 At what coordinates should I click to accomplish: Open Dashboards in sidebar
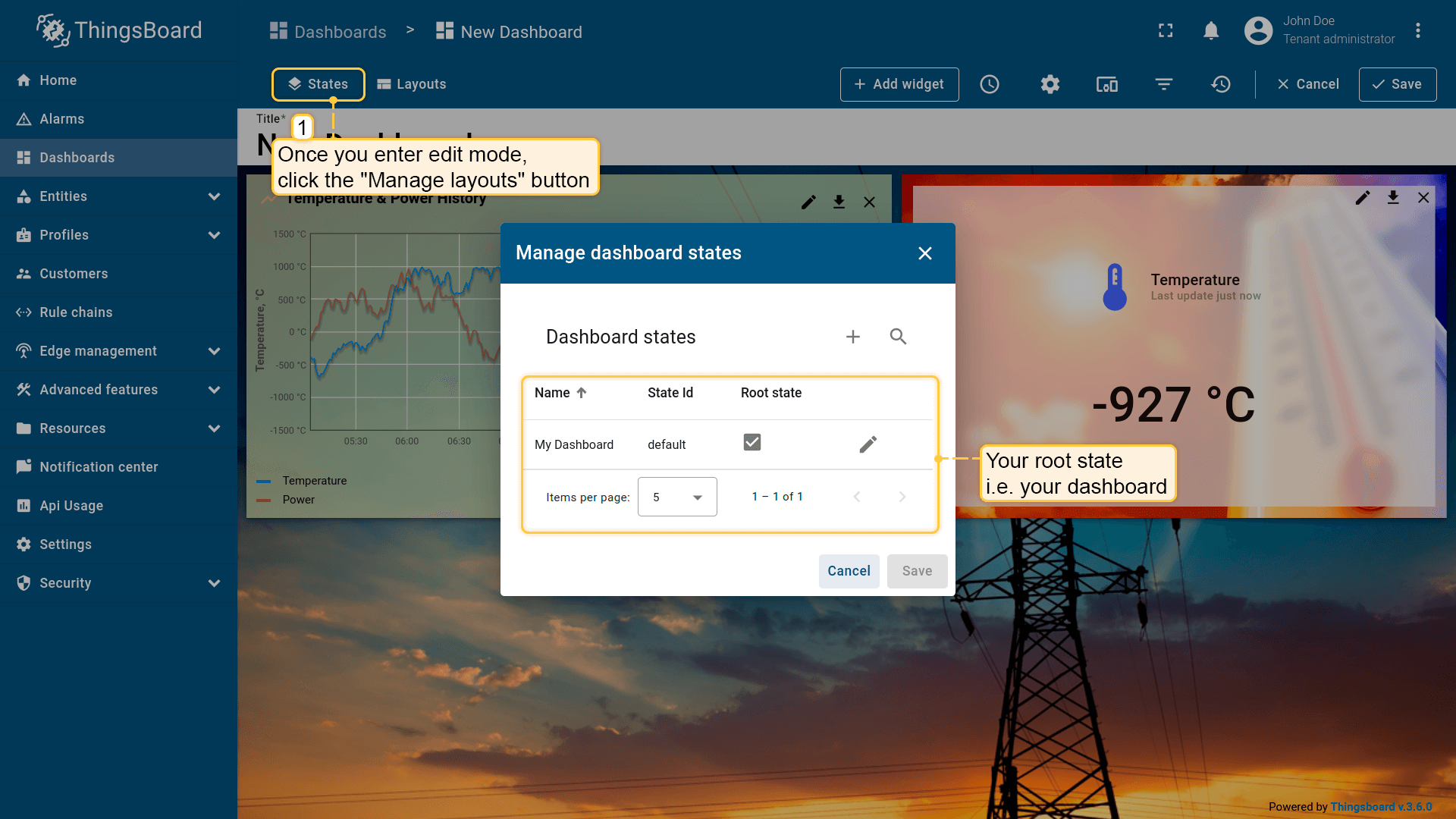pos(118,158)
